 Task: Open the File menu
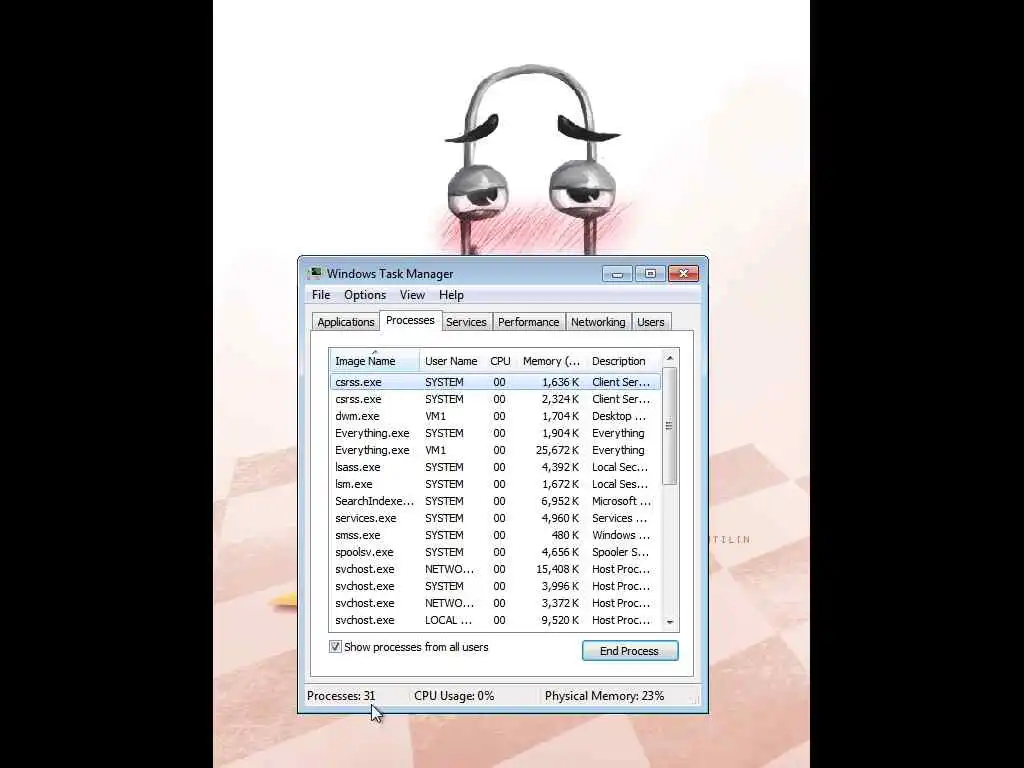tap(321, 295)
